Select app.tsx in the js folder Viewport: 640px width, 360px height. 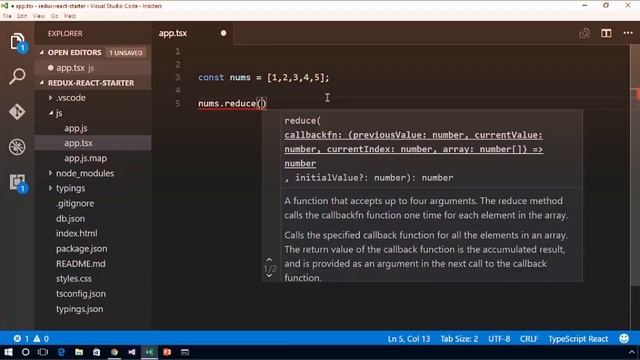[93, 143]
